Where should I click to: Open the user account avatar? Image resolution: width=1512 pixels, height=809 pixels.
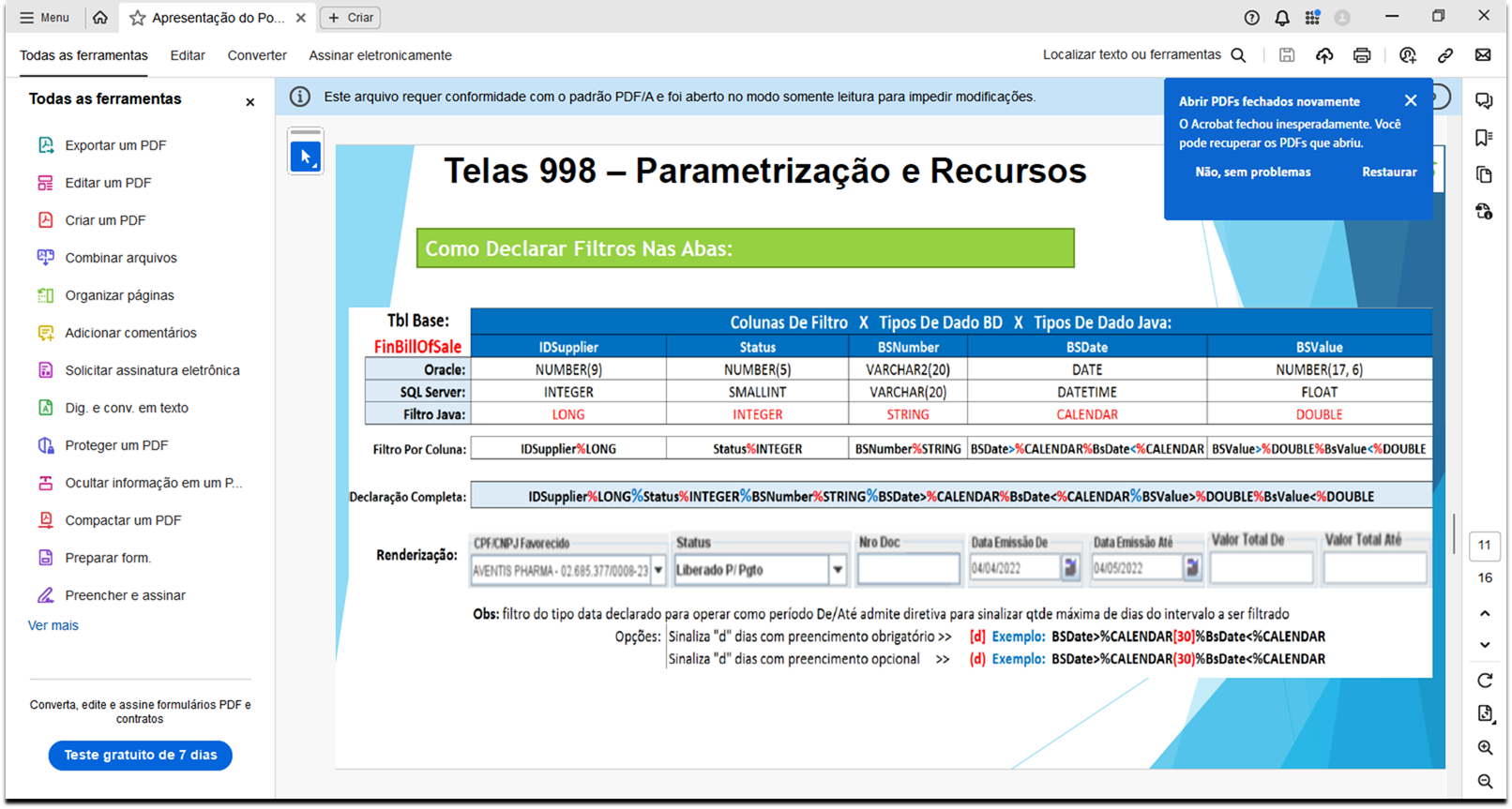(x=1342, y=18)
